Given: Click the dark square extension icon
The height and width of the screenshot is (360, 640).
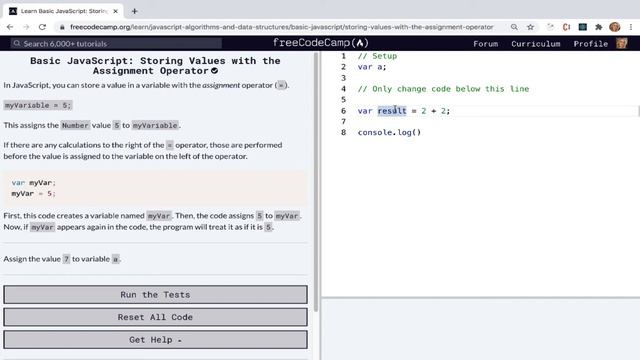Looking at the screenshot, I should coord(582,27).
